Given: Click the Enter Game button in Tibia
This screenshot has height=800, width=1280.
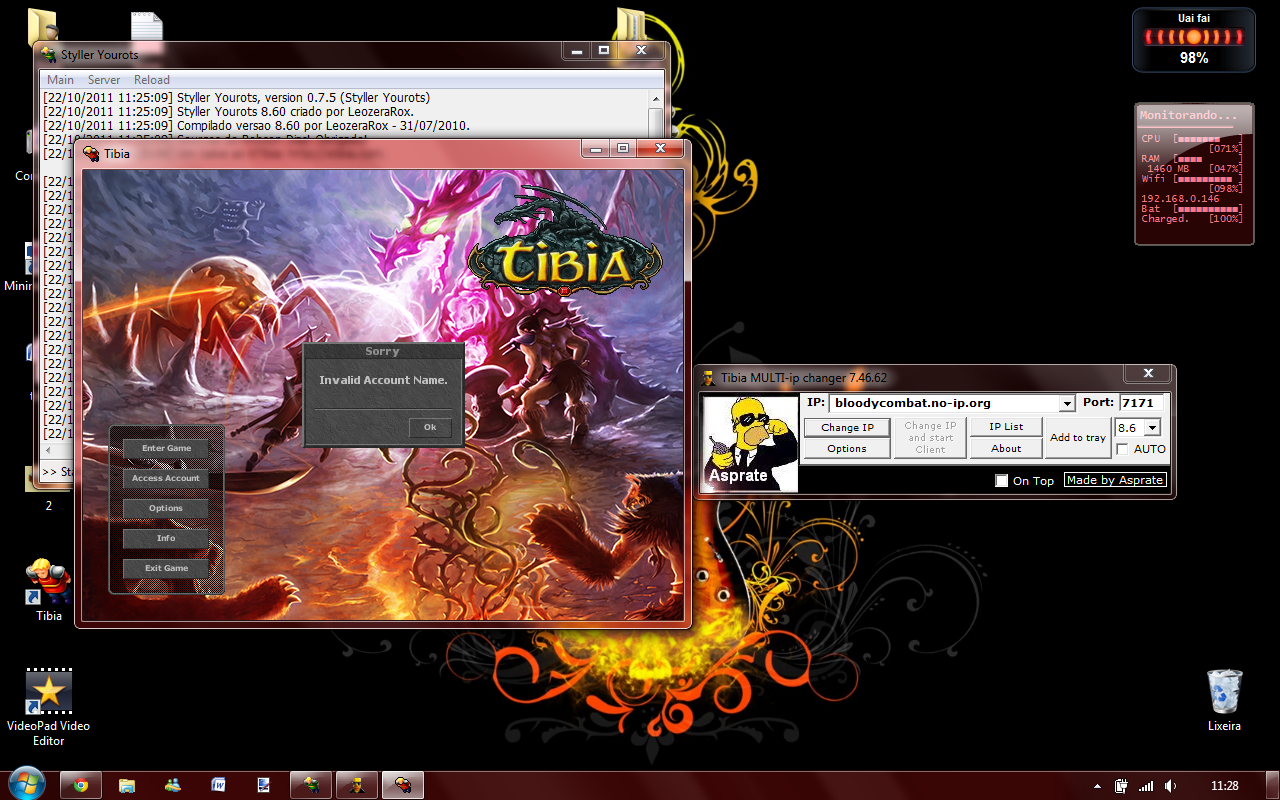Looking at the screenshot, I should pos(166,448).
